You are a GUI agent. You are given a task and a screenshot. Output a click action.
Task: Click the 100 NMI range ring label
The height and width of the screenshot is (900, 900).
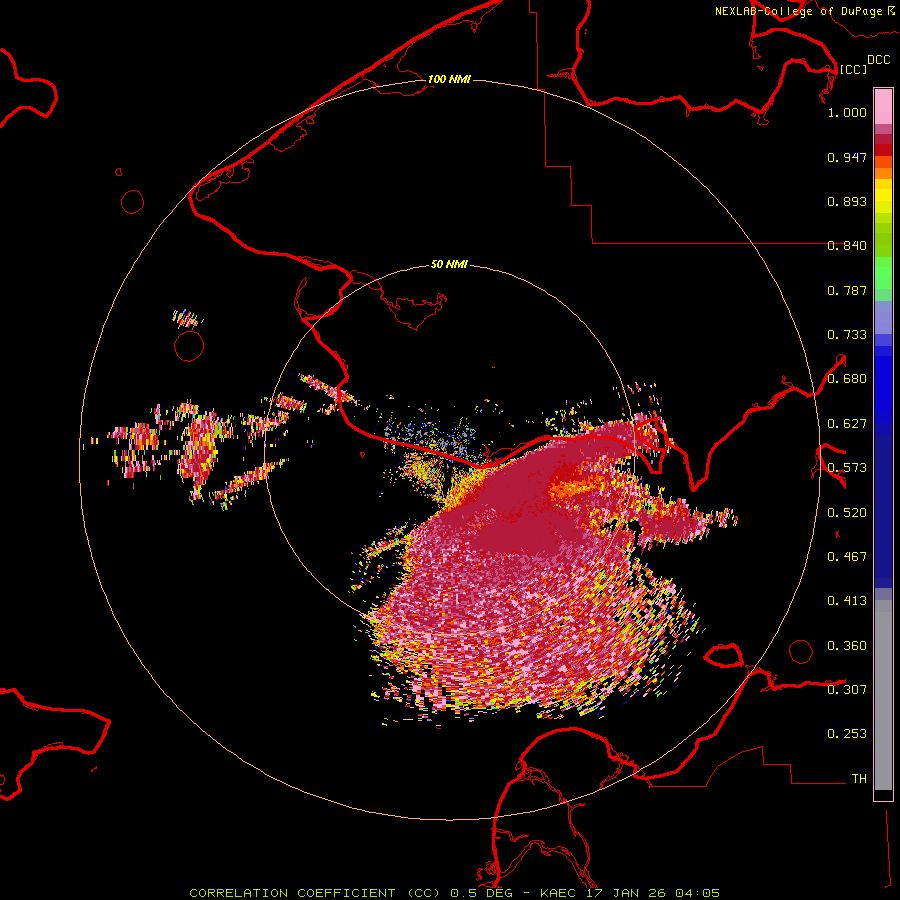click(449, 79)
